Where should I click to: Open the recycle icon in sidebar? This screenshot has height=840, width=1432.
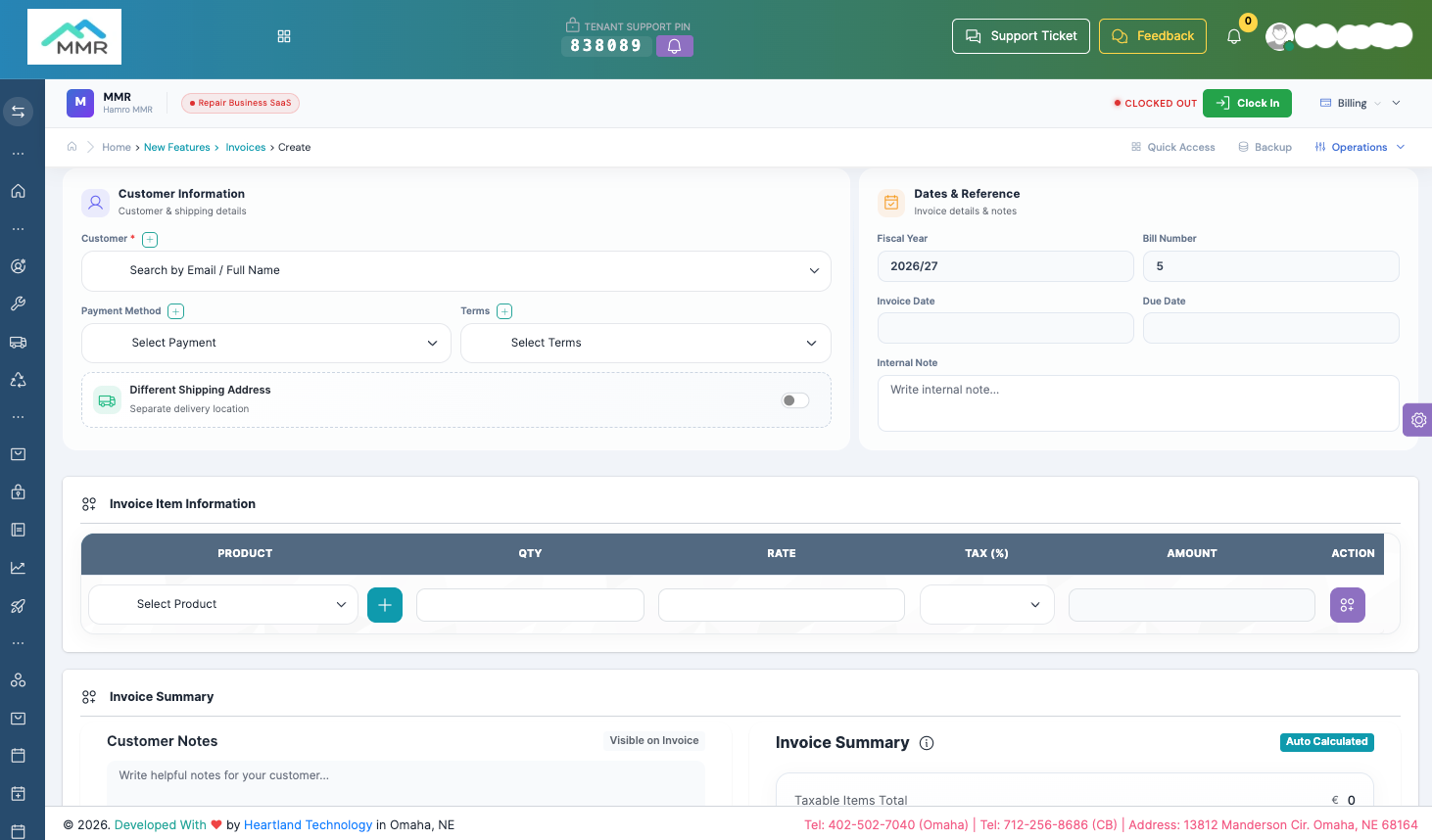(x=18, y=380)
